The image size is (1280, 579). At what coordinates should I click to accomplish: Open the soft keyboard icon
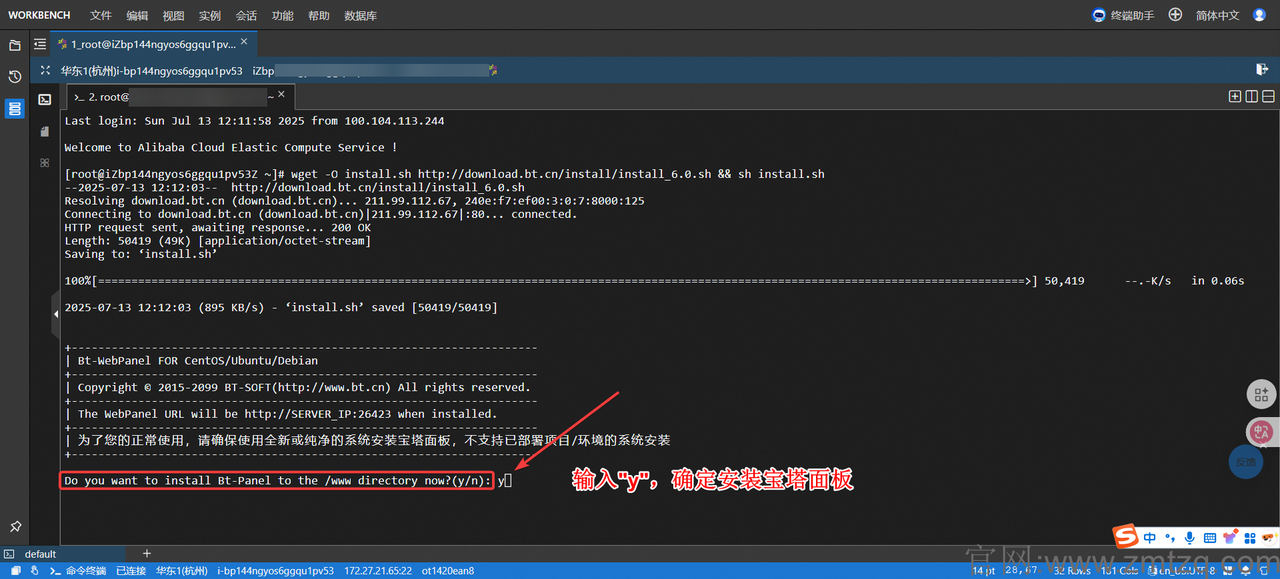[x=1209, y=537]
